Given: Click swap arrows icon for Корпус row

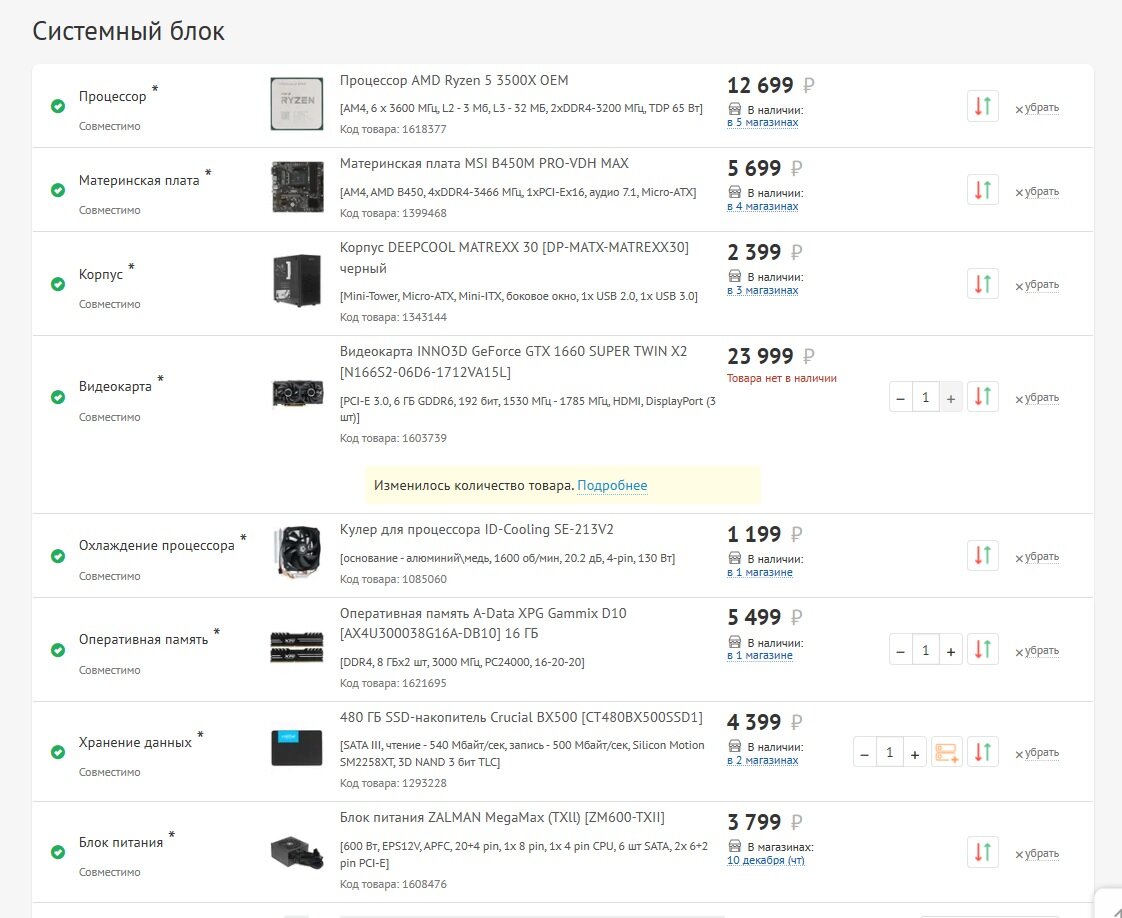Looking at the screenshot, I should tap(982, 284).
